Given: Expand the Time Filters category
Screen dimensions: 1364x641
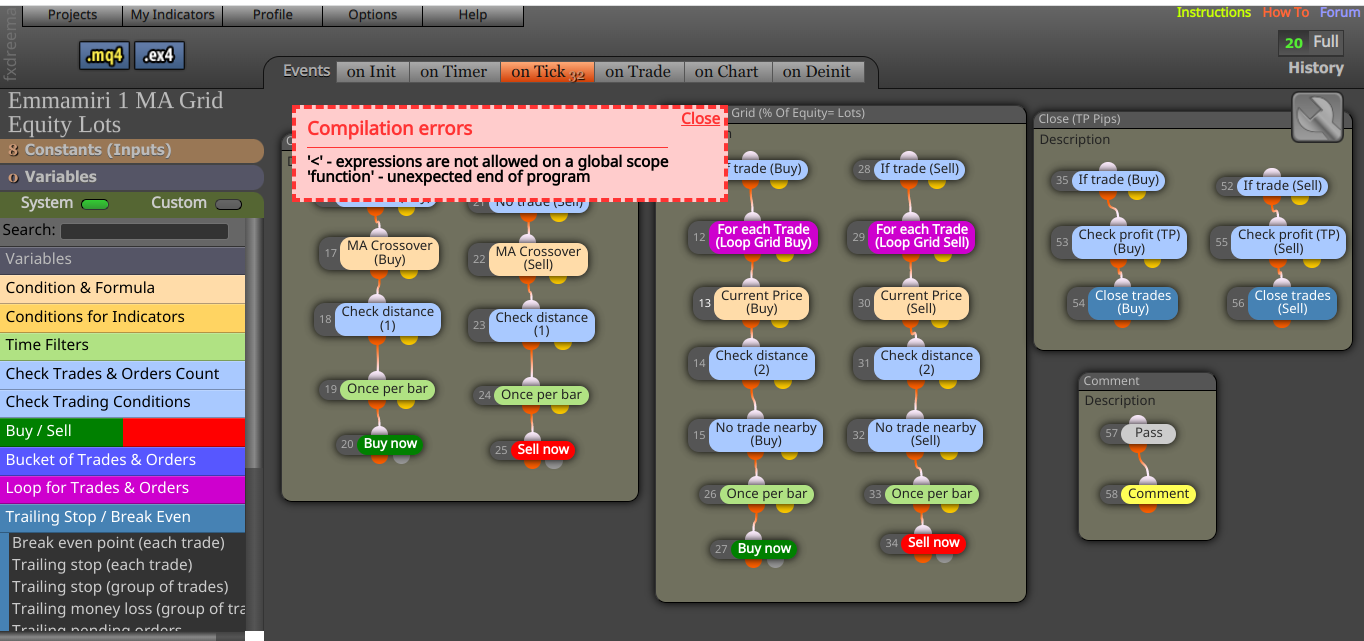Looking at the screenshot, I should tap(122, 345).
